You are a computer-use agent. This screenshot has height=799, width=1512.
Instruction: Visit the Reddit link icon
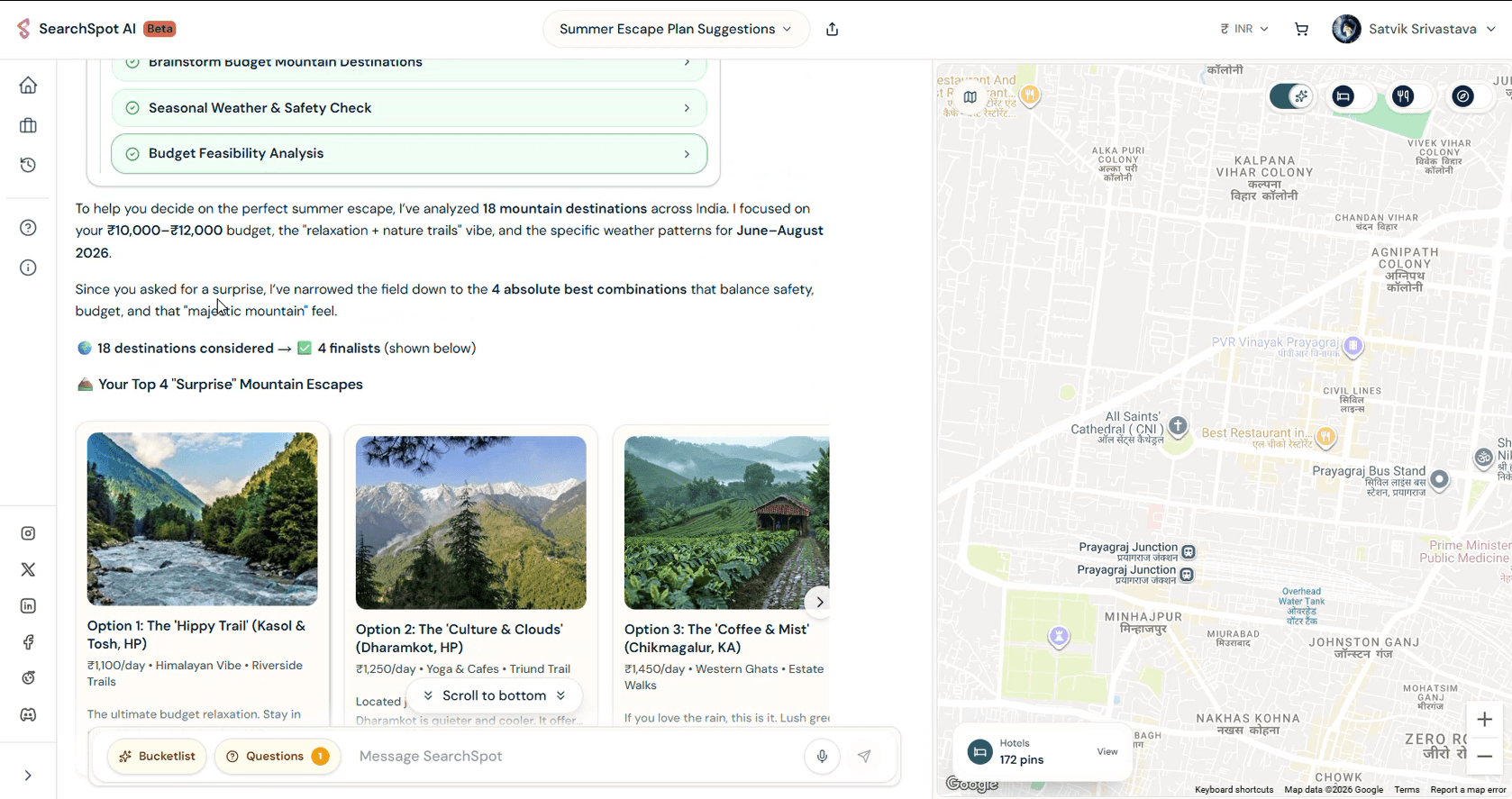click(x=28, y=678)
